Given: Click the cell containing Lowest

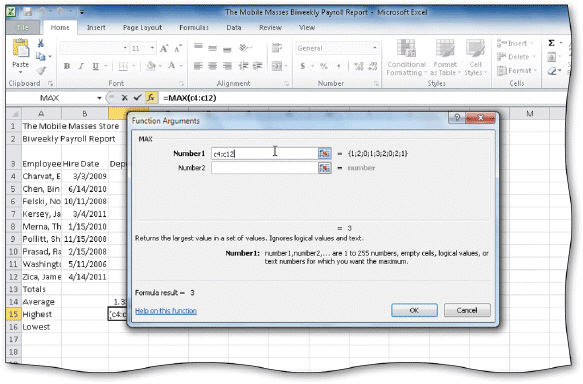Looking at the screenshot, I should pos(41,327).
